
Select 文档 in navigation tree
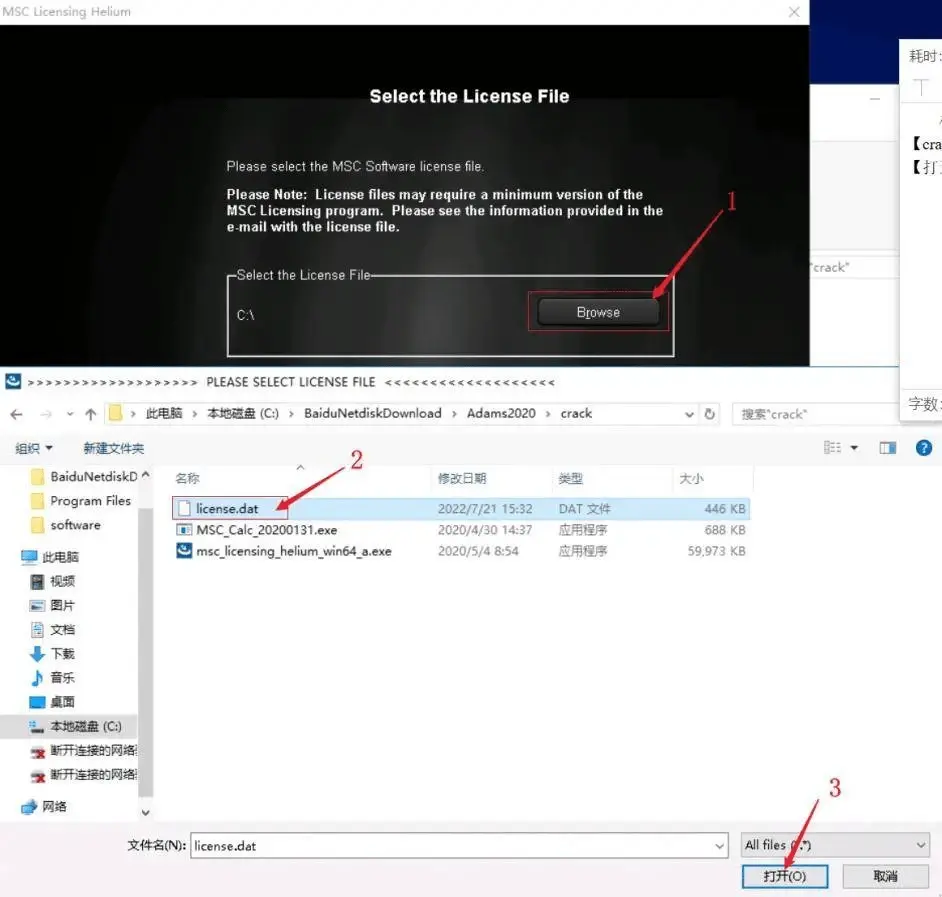click(52, 629)
